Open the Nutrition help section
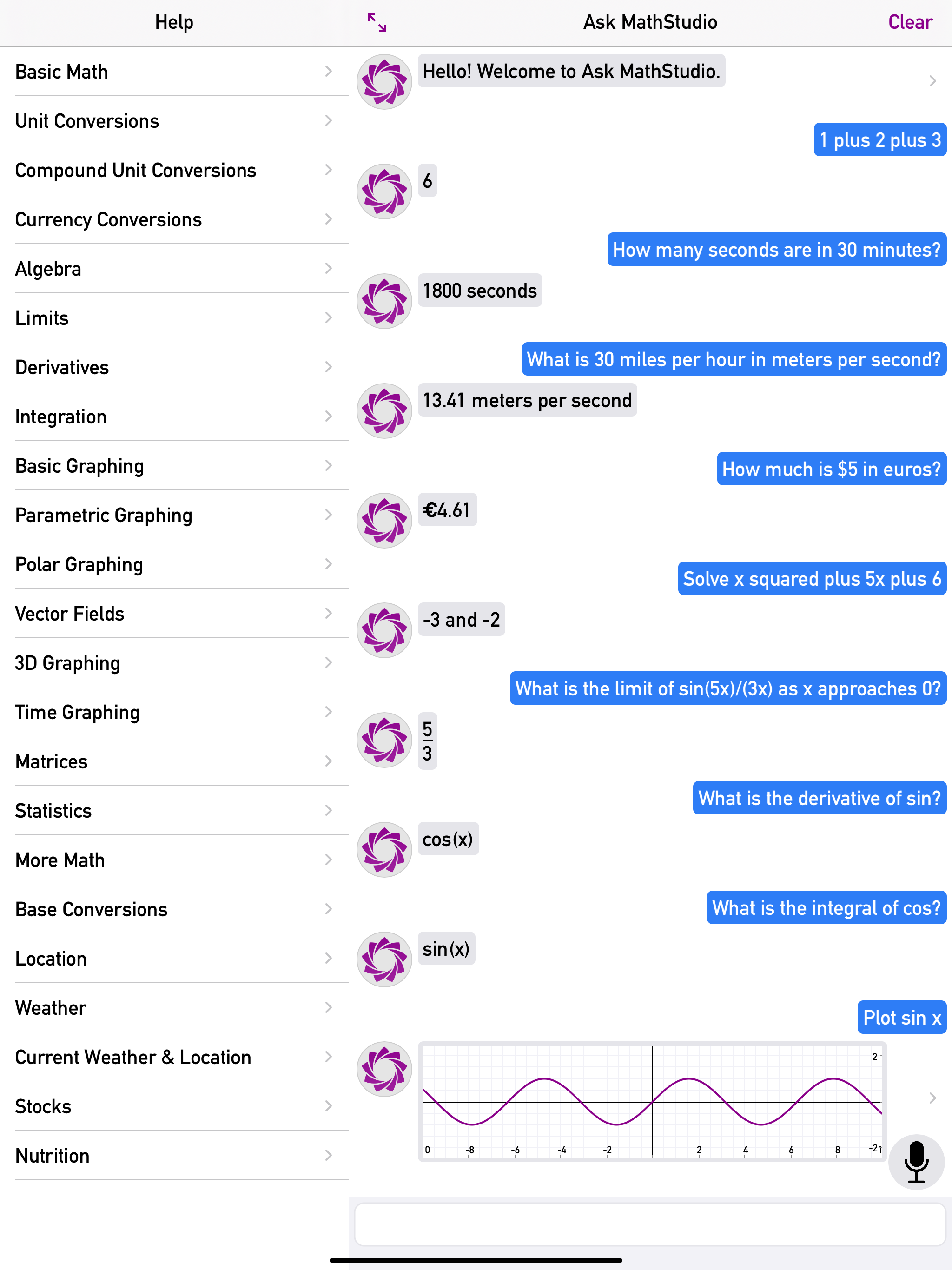The height and width of the screenshot is (1270, 952). (172, 1155)
